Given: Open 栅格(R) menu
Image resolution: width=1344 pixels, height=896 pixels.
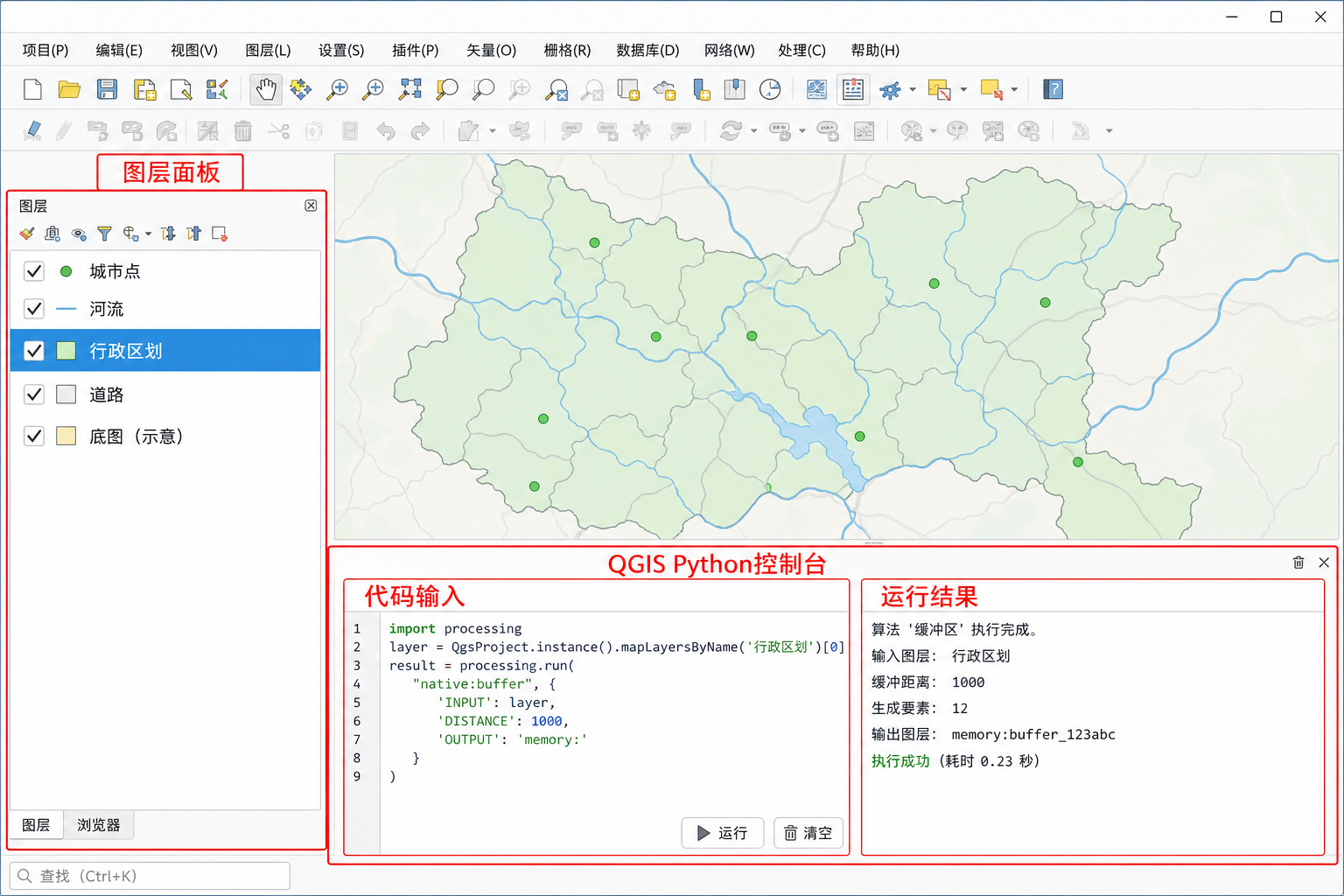Looking at the screenshot, I should pos(567,50).
